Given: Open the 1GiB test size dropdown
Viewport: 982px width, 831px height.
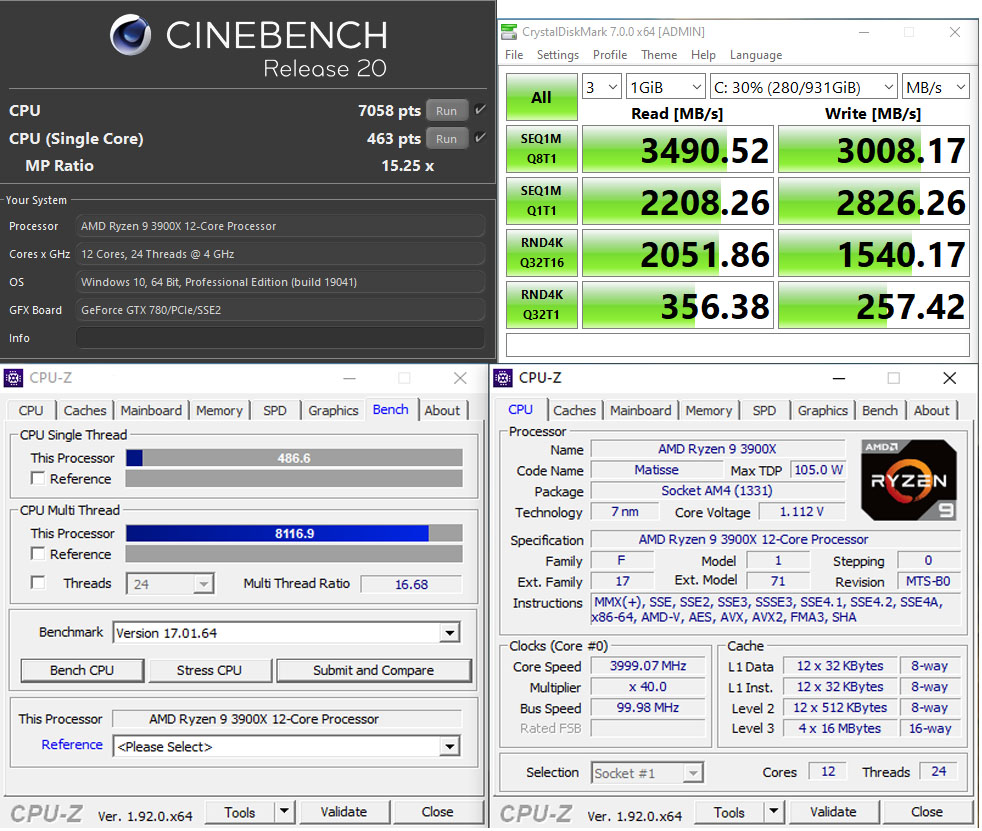Looking at the screenshot, I should tap(664, 87).
